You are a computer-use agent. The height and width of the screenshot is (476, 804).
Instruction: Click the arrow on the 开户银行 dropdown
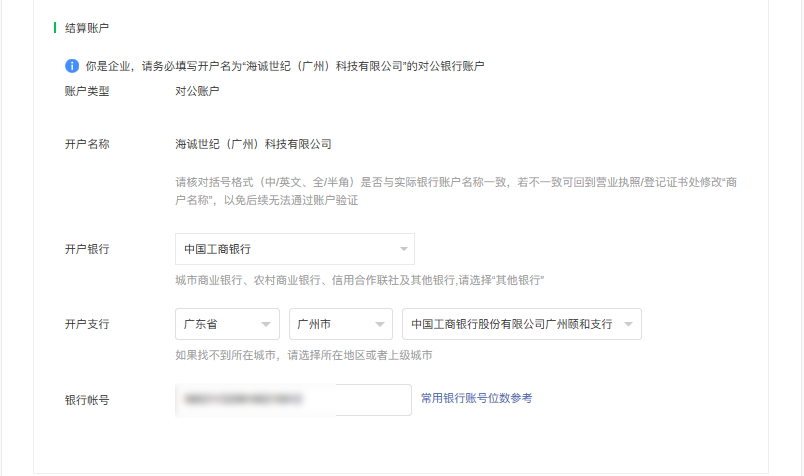click(403, 249)
